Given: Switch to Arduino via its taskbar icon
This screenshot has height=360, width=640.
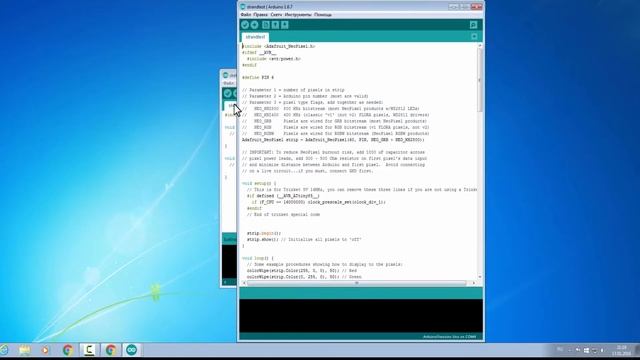Looking at the screenshot, I should [x=131, y=350].
